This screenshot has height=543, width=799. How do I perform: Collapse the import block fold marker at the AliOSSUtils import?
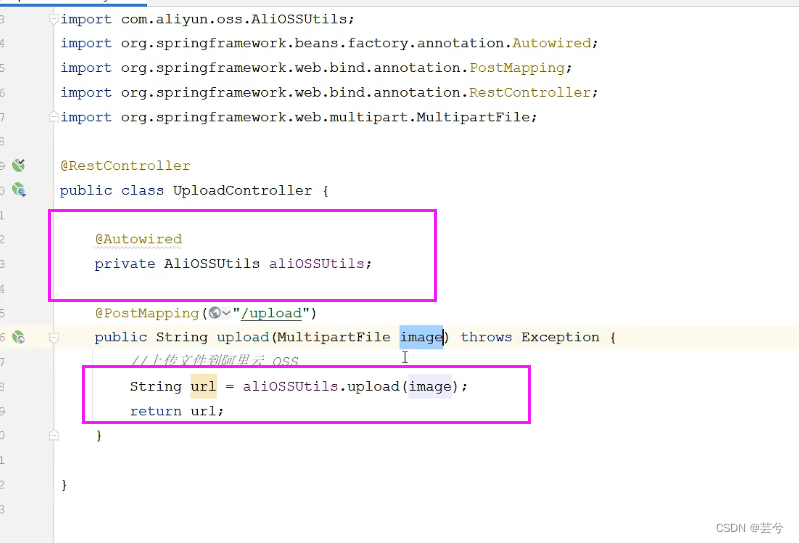click(54, 19)
